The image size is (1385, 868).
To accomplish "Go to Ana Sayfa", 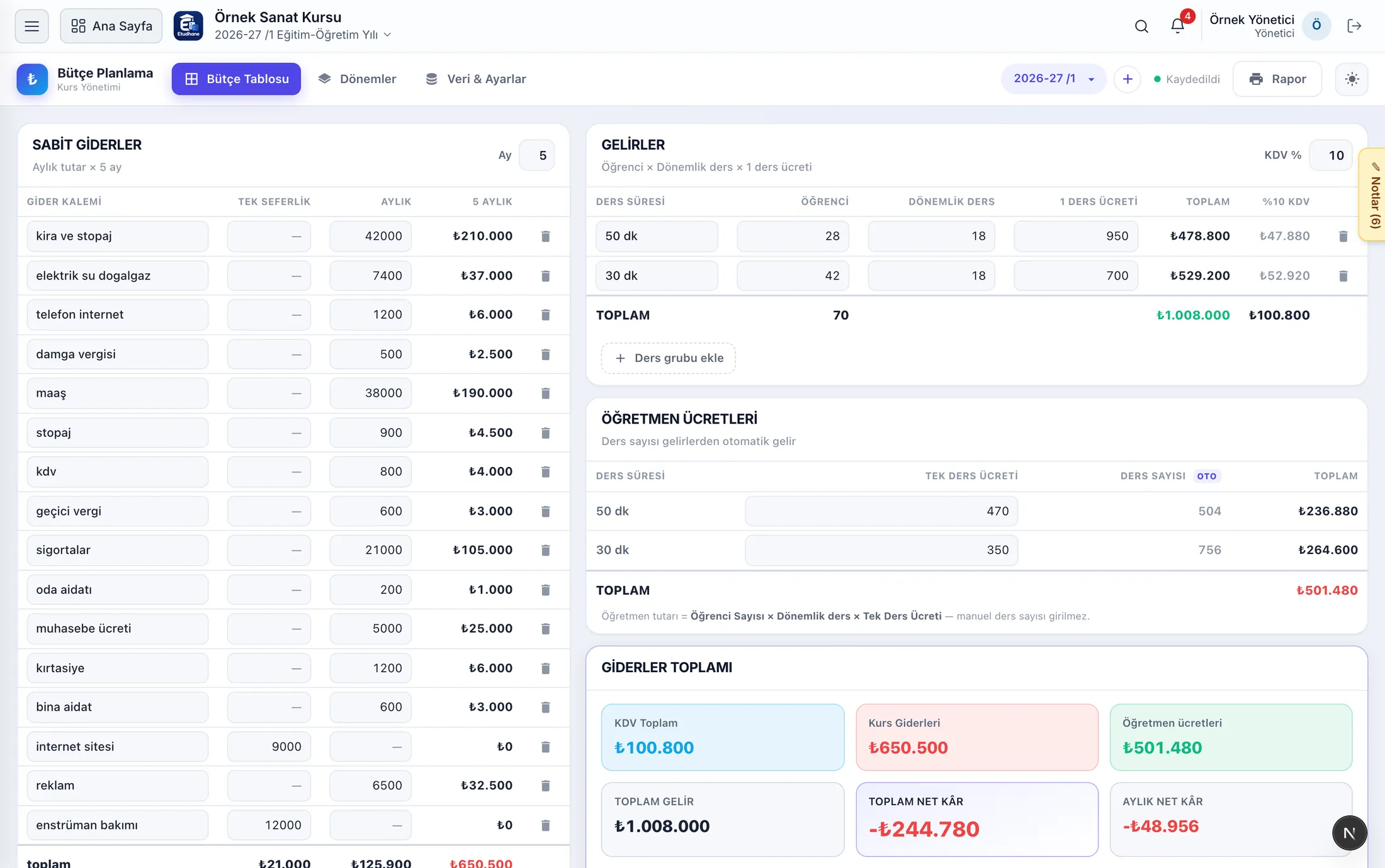I will click(111, 26).
